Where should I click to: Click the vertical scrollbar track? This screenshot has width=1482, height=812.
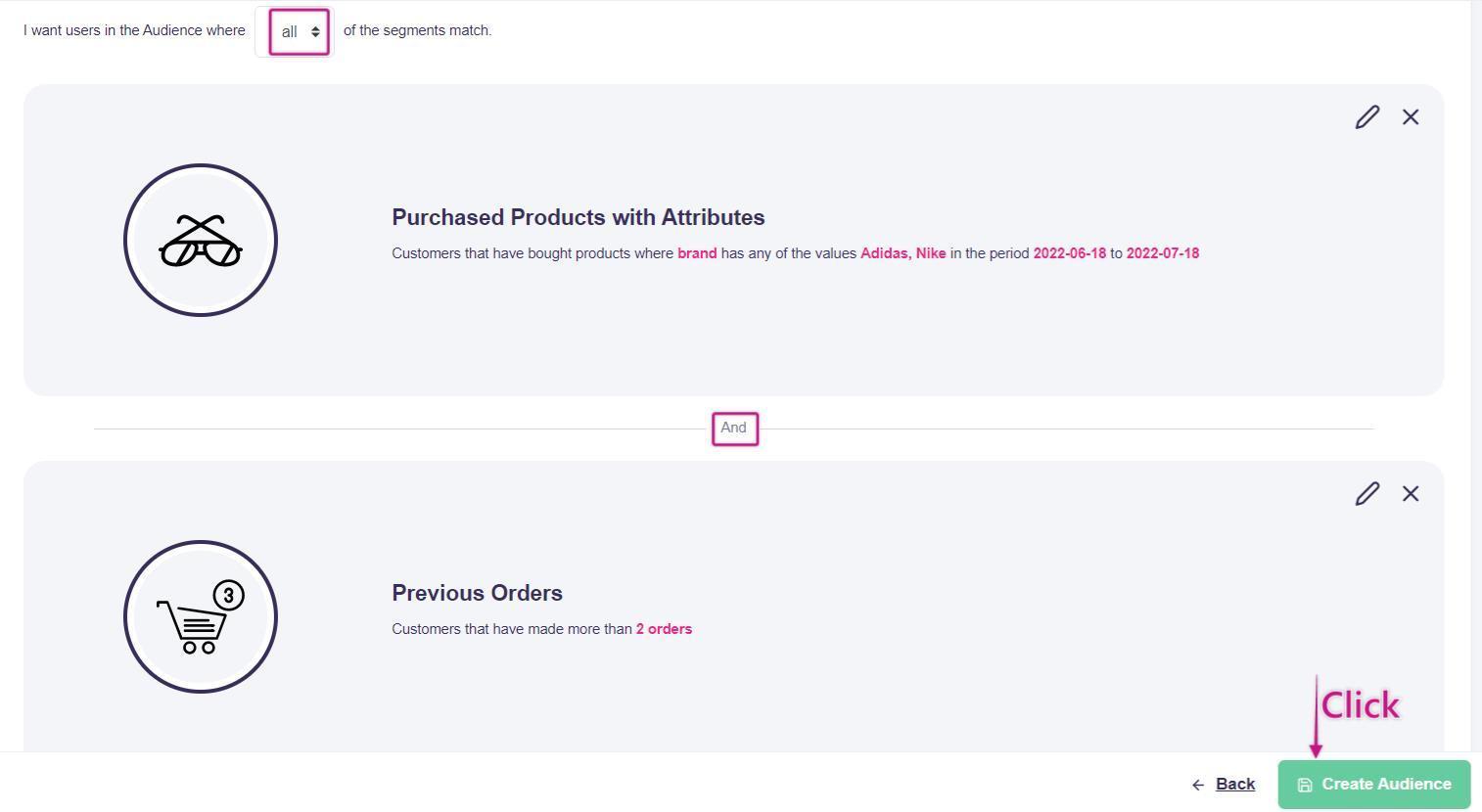(x=1475, y=391)
